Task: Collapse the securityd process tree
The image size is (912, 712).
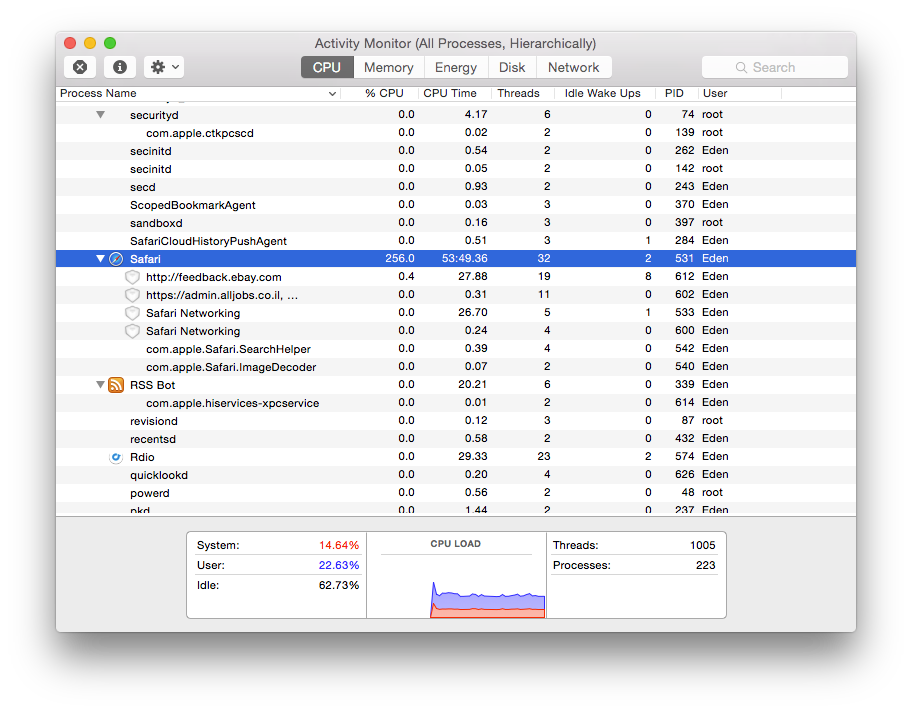Action: [101, 115]
